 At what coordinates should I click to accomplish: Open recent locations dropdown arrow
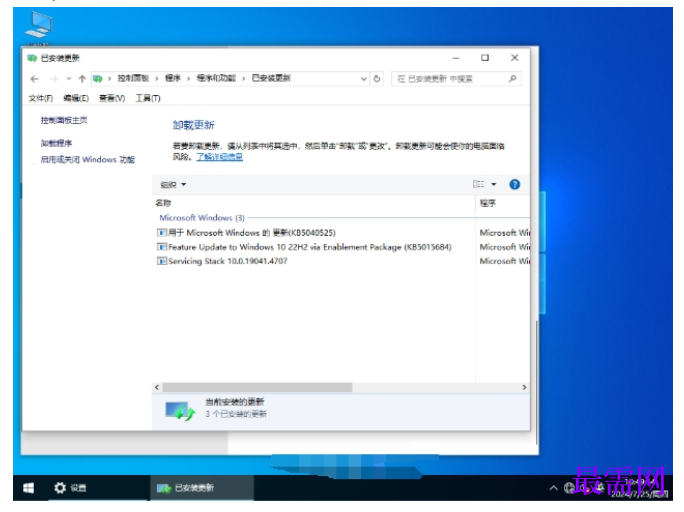[68, 79]
